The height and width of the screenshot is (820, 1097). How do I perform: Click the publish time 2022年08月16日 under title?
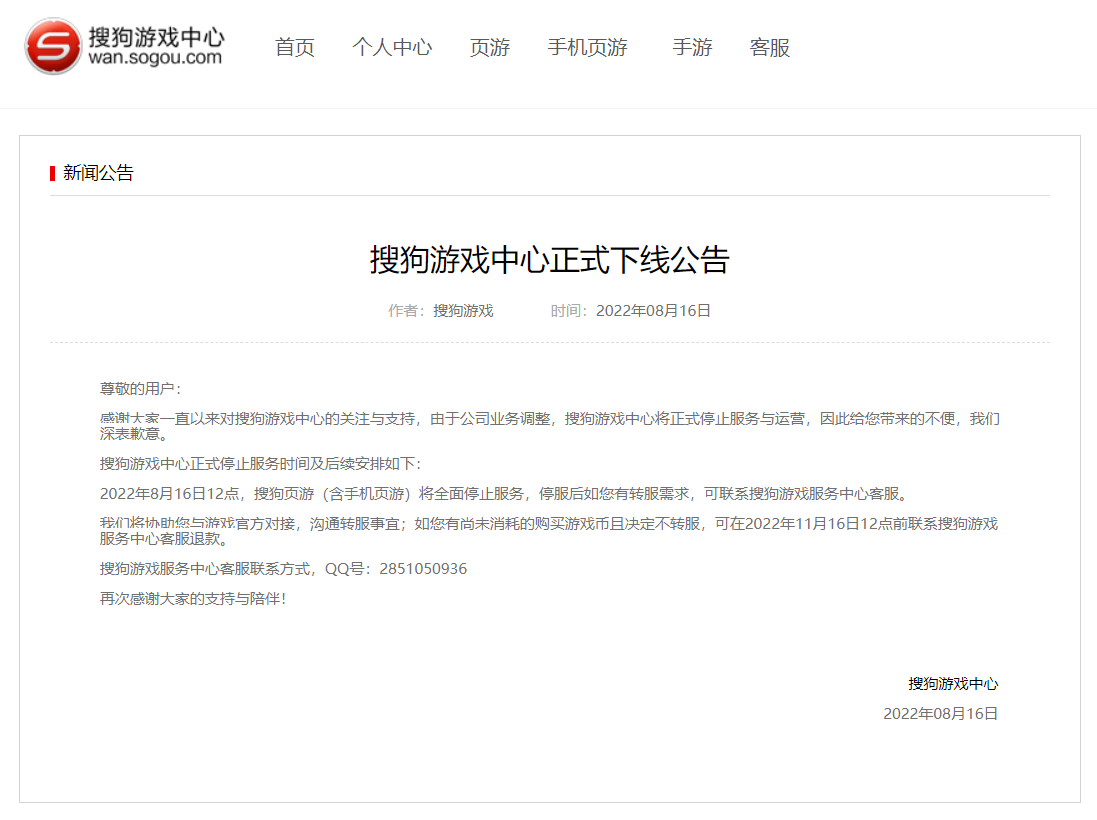click(x=653, y=311)
